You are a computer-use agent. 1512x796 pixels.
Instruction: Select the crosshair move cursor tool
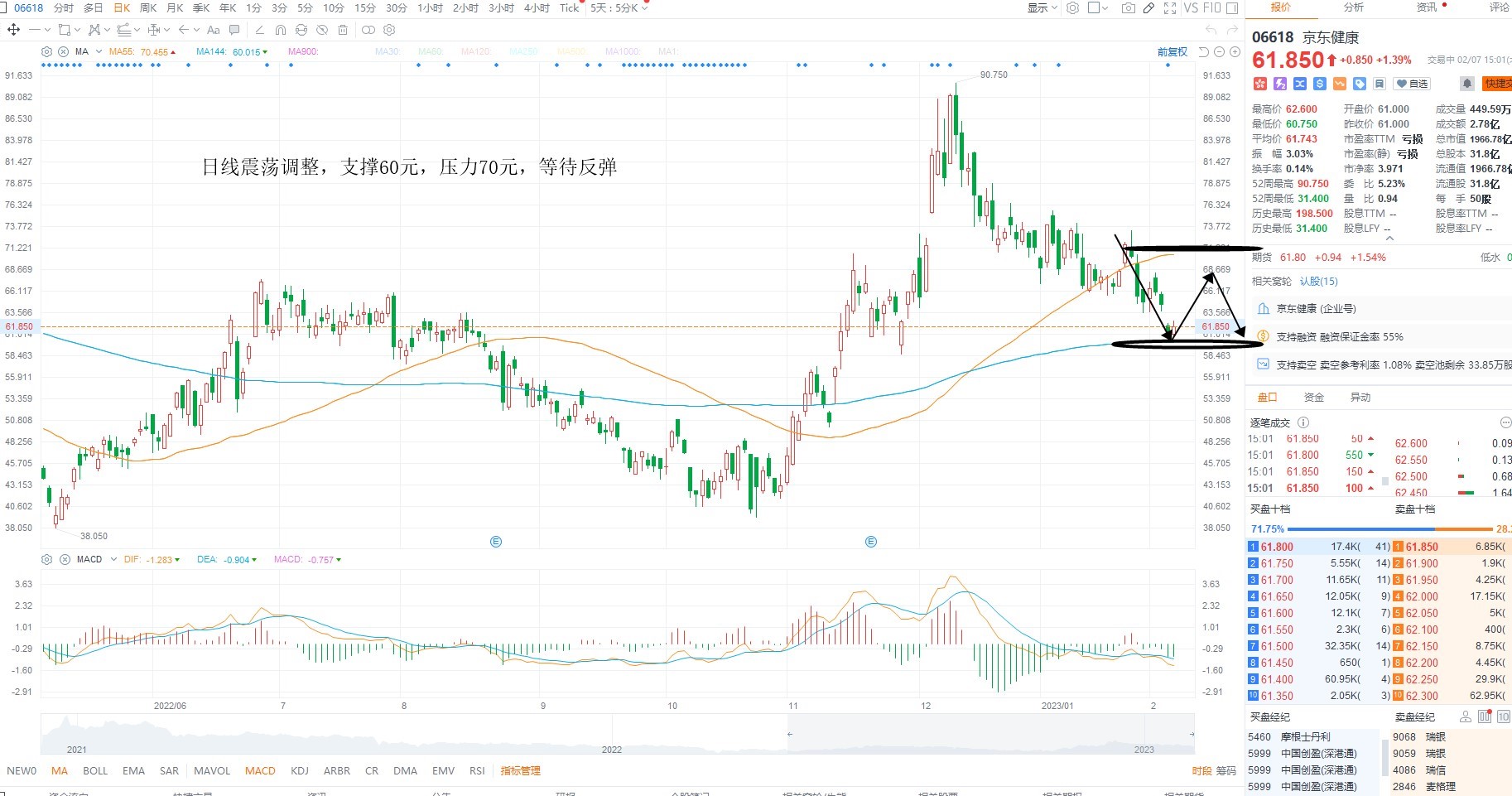(x=13, y=30)
